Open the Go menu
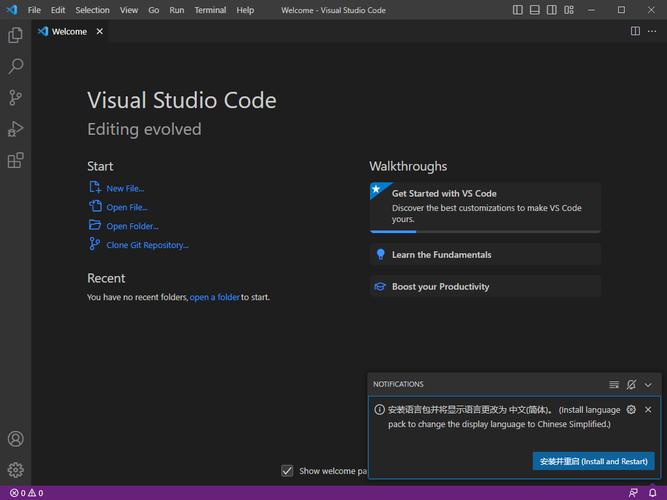Image resolution: width=667 pixels, height=500 pixels. 154,10
